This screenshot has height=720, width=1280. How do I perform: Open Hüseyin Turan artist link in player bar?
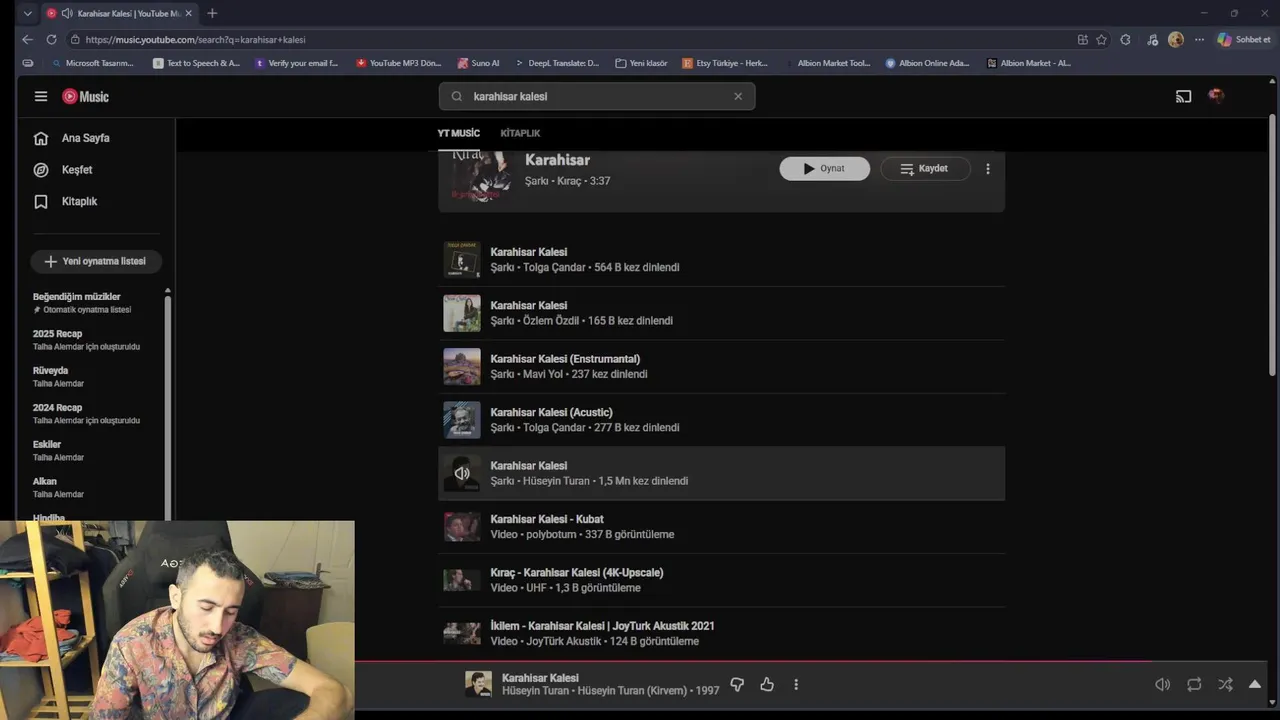535,691
